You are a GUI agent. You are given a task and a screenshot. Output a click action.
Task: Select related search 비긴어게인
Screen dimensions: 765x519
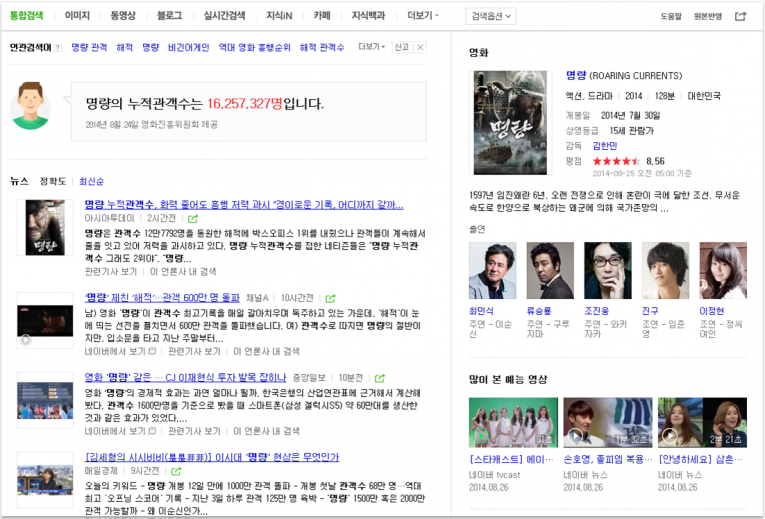coord(188,47)
